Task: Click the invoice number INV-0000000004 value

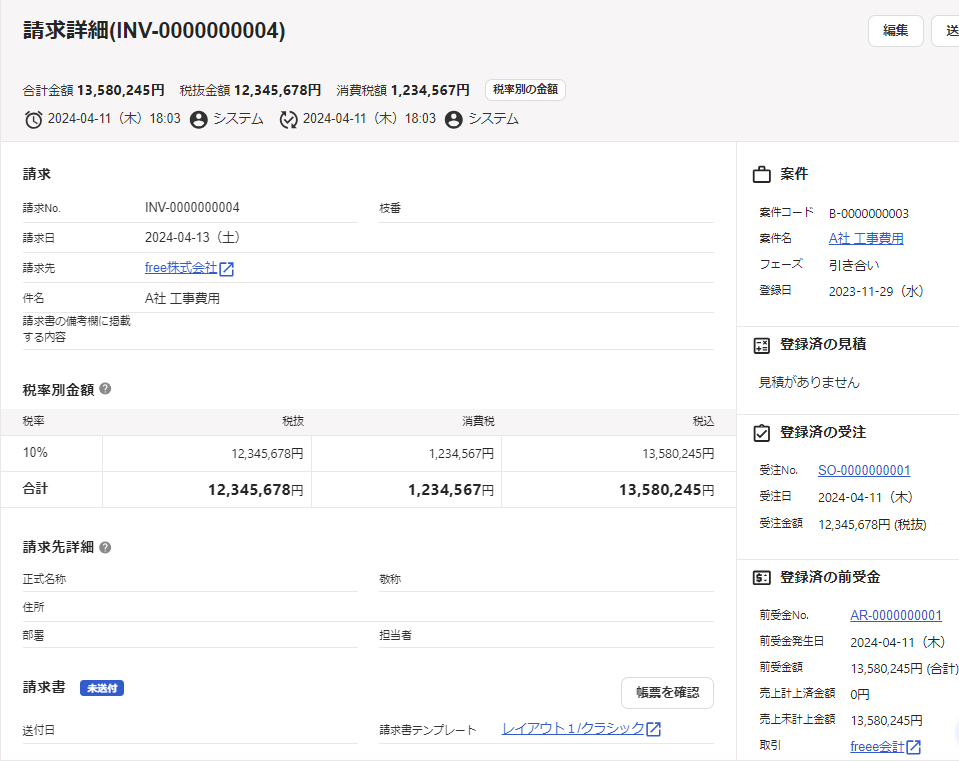Action: pyautogui.click(x=192, y=207)
